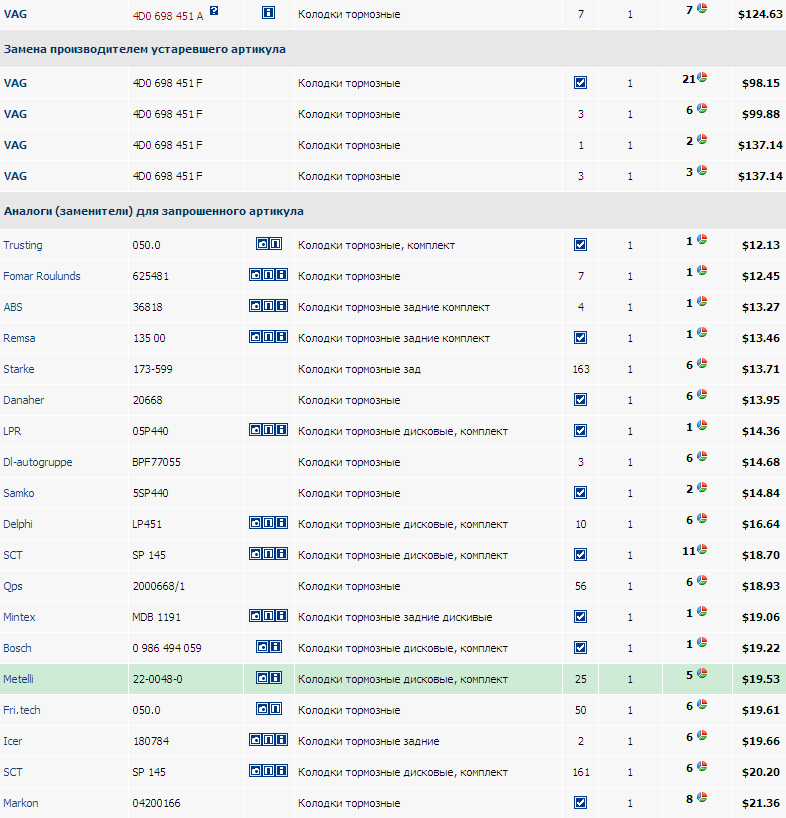
Task: Open the Fomar Roulunds brand link
Action: point(42,276)
